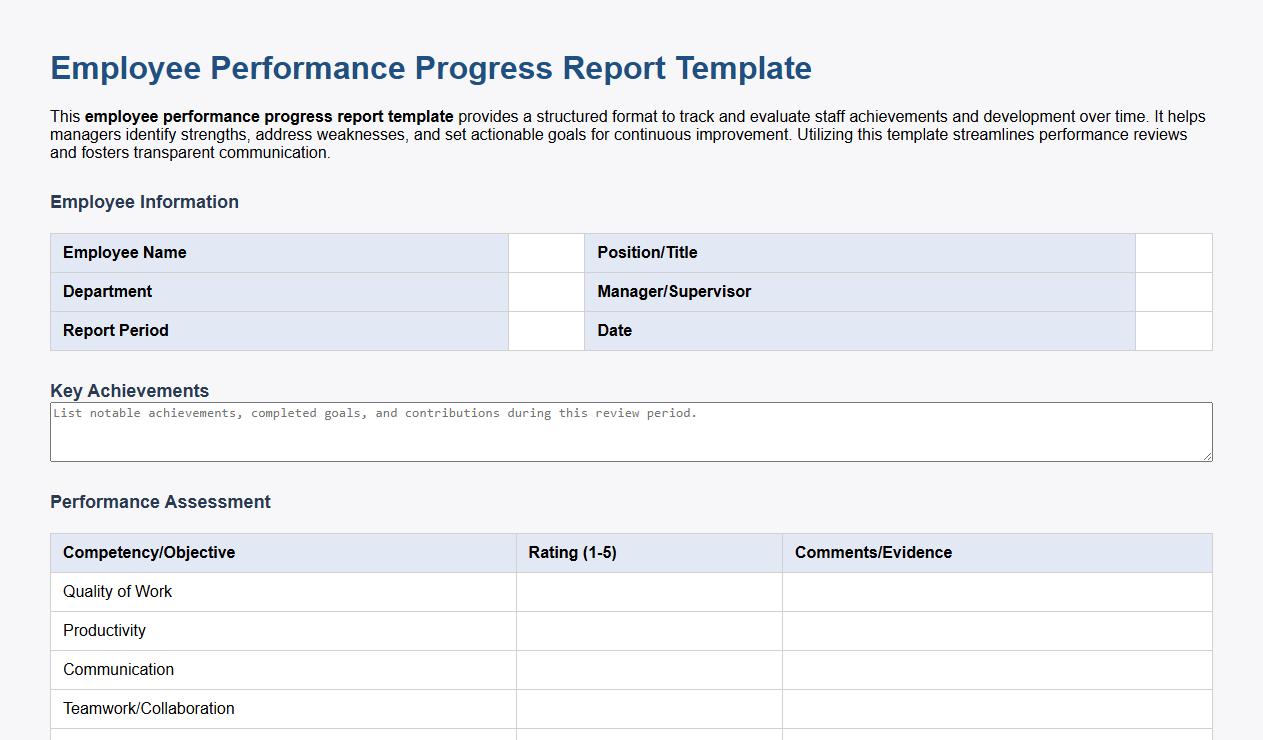Click the Report Period input field
The width and height of the screenshot is (1263, 740).
[x=546, y=330]
